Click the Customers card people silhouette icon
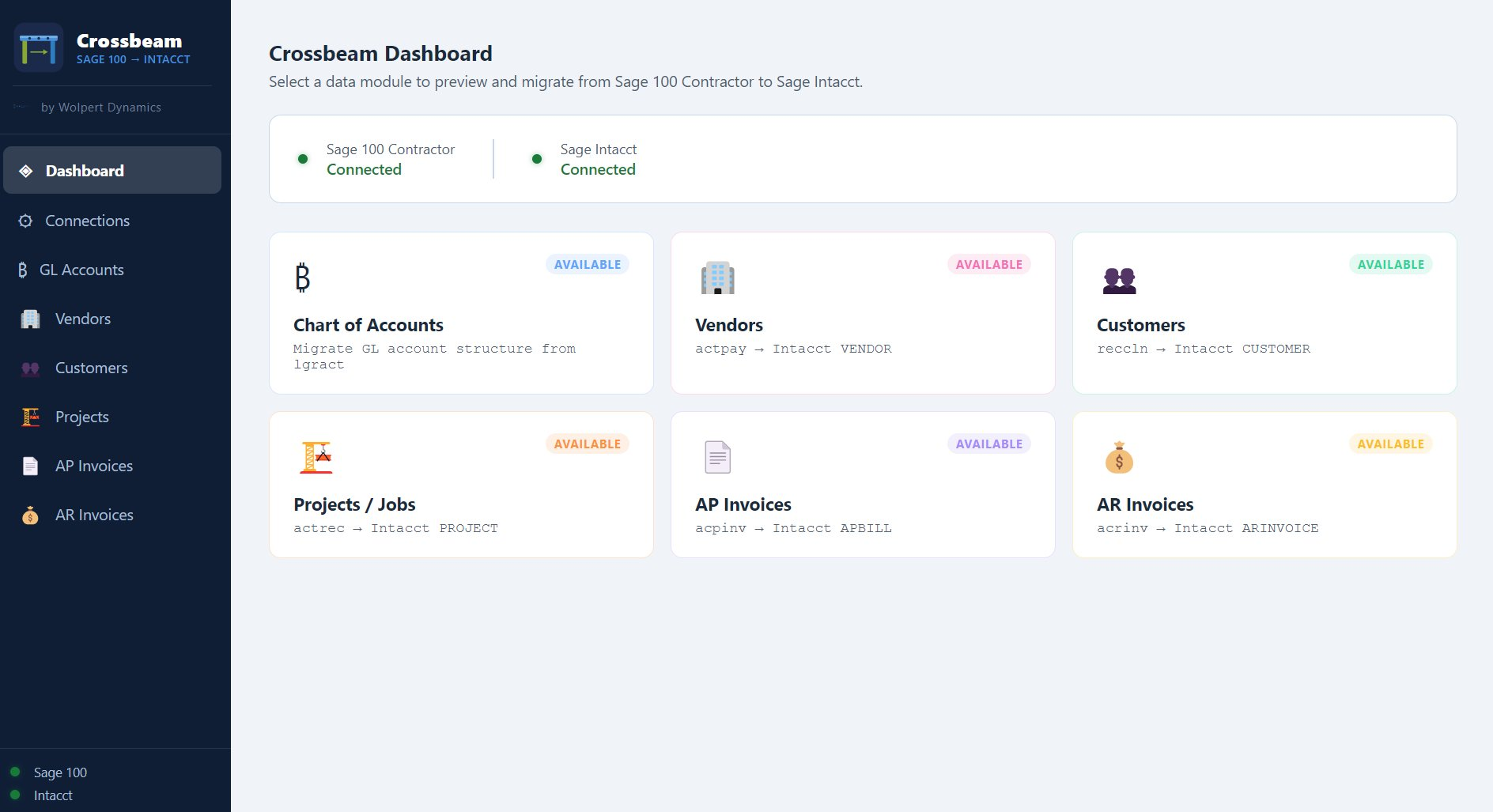This screenshot has height=812, width=1493. coord(1120,280)
